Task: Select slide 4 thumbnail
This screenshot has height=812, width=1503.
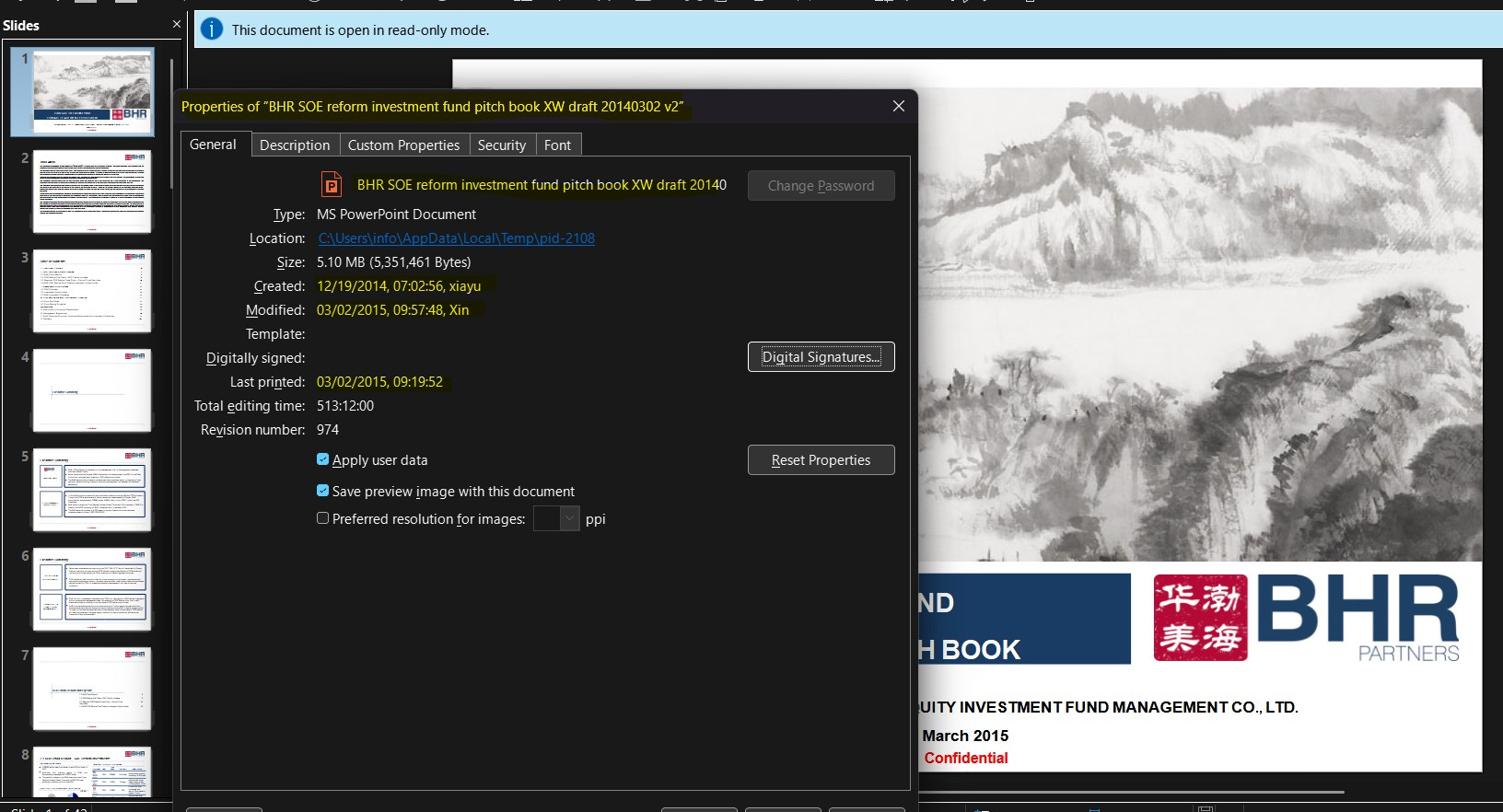Action: (92, 390)
